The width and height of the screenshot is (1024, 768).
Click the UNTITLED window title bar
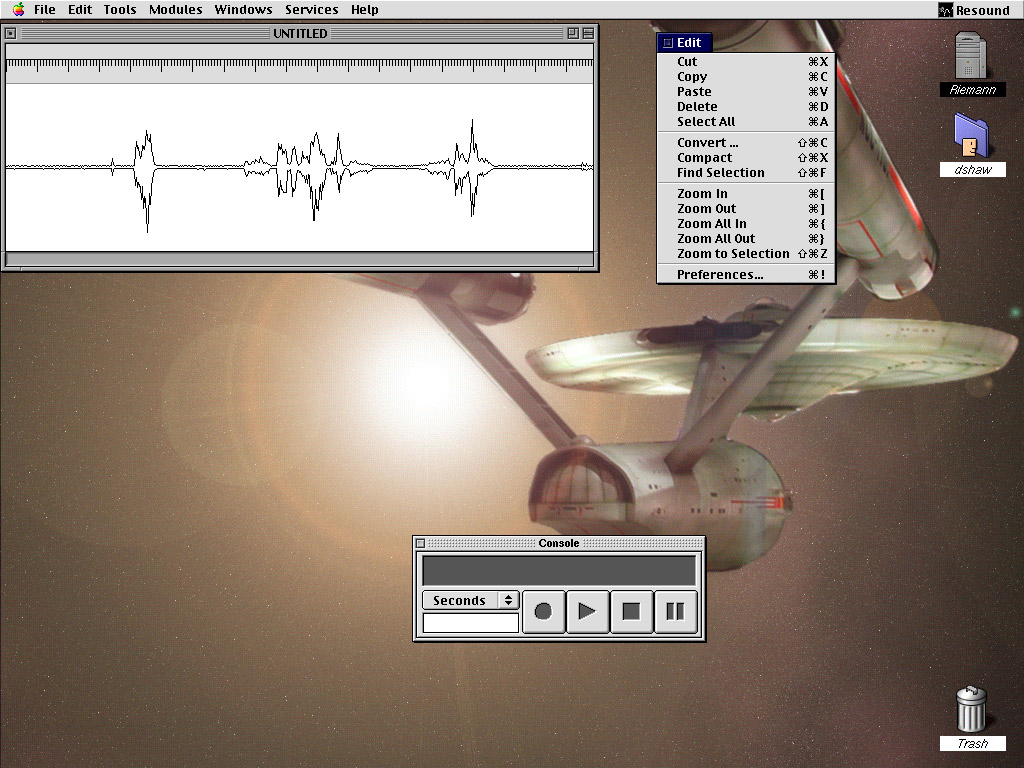pyautogui.click(x=300, y=33)
